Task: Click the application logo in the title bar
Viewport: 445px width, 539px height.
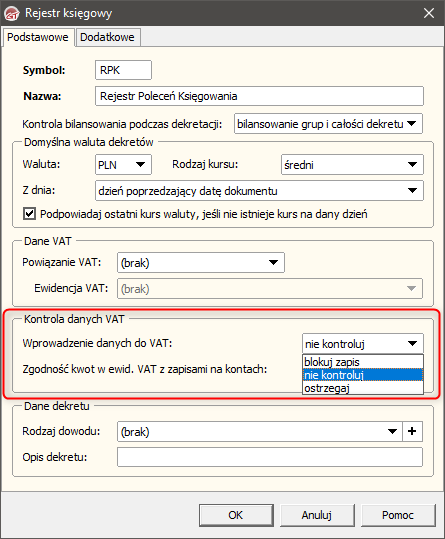Action: click(12, 13)
